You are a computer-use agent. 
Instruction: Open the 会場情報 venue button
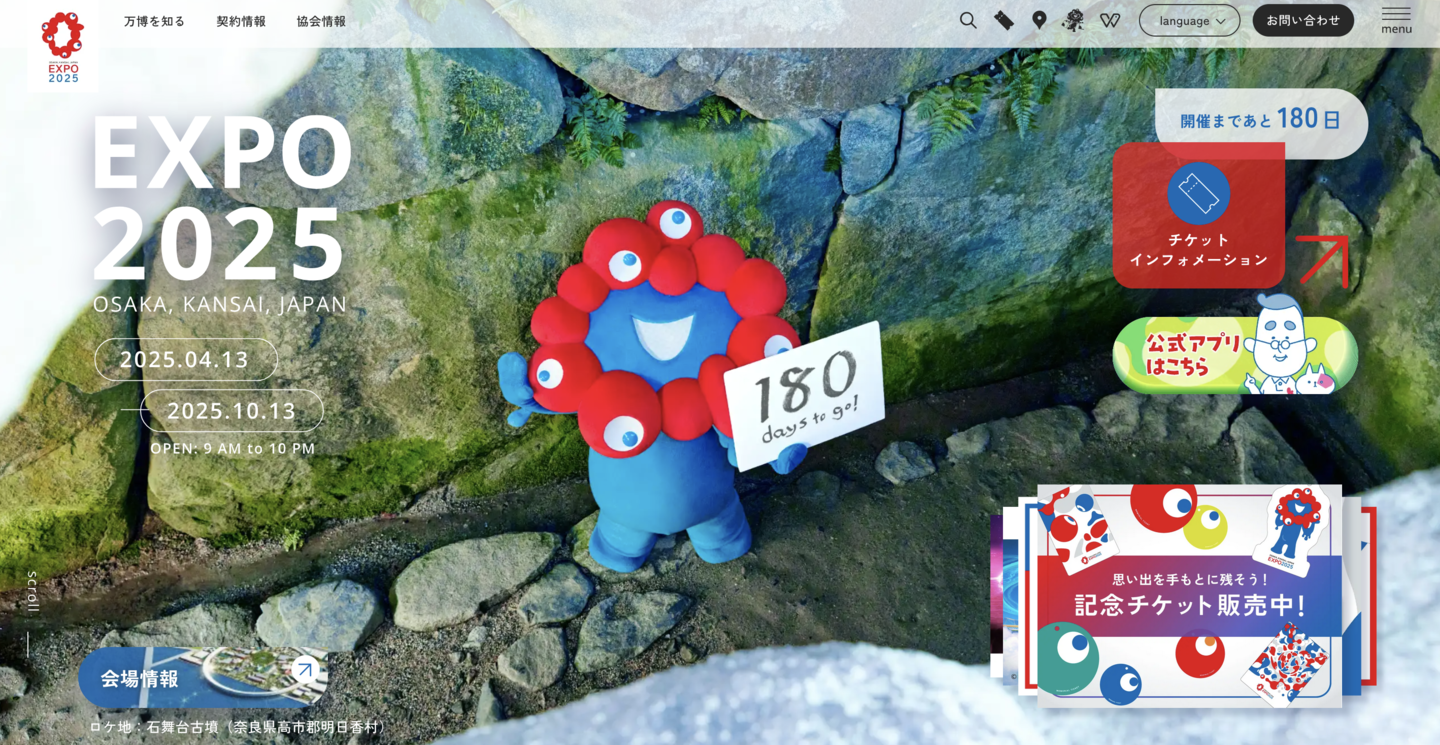point(202,677)
